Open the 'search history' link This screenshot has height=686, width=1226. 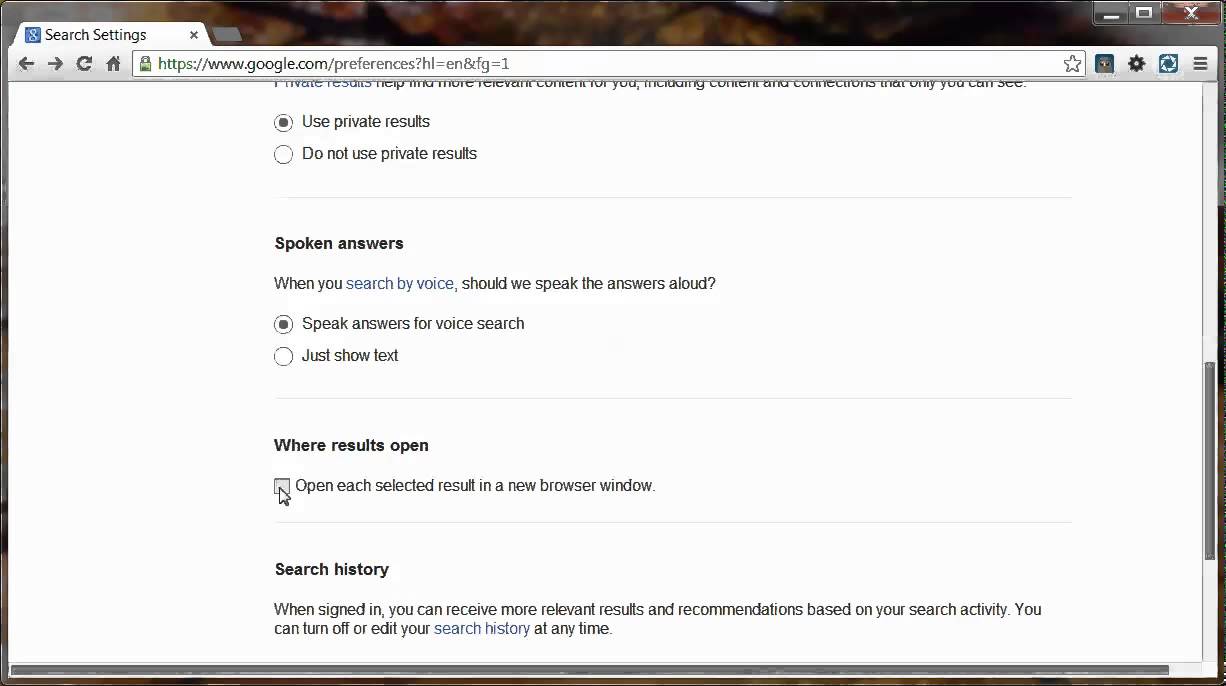(x=481, y=629)
